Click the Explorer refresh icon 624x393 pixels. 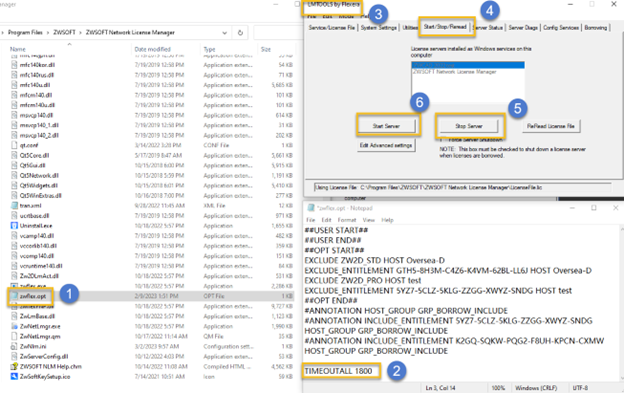click(x=240, y=33)
